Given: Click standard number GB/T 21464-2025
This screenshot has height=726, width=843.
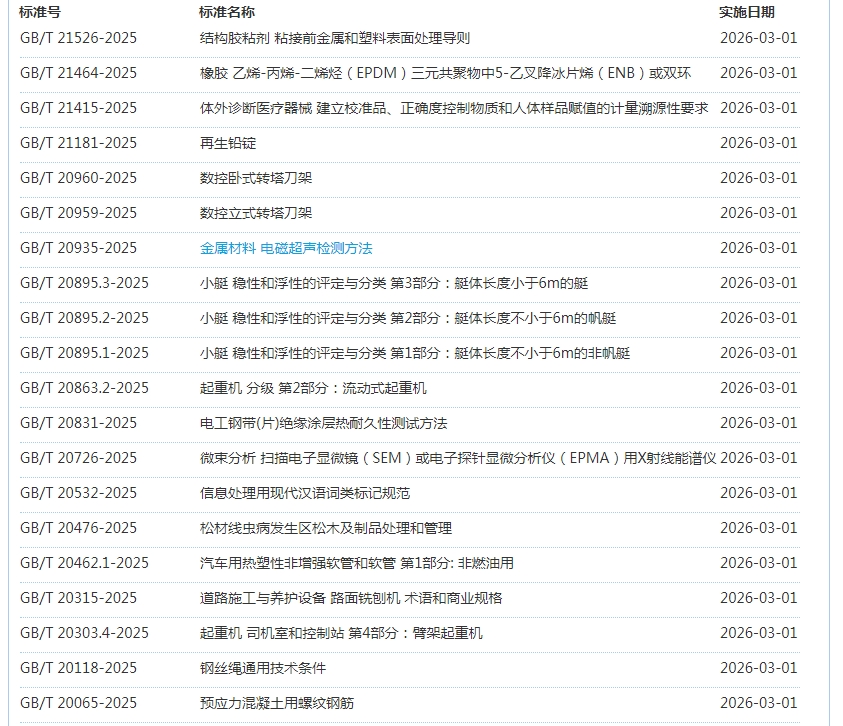Looking at the screenshot, I should (78, 73).
